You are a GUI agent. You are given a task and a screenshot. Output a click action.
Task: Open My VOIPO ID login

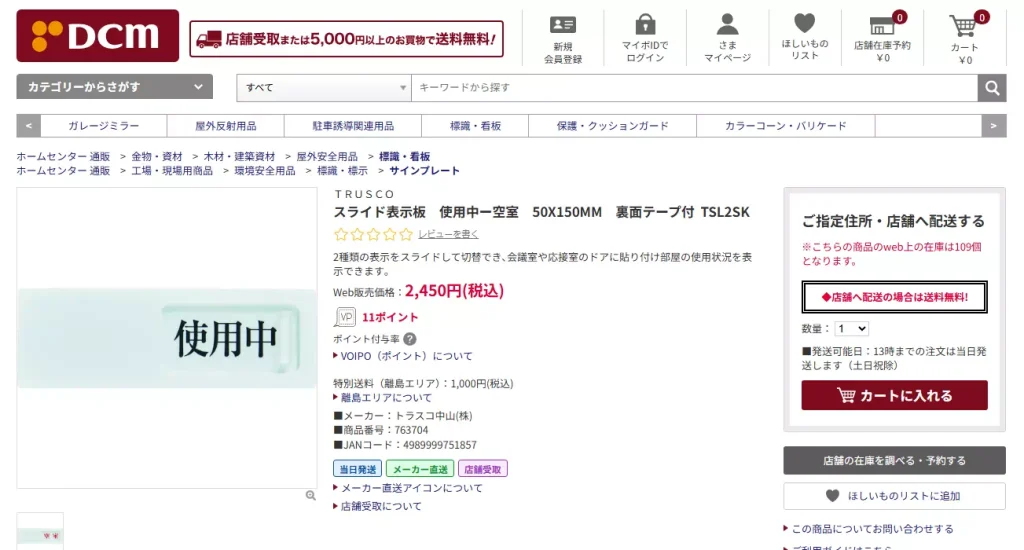click(645, 38)
